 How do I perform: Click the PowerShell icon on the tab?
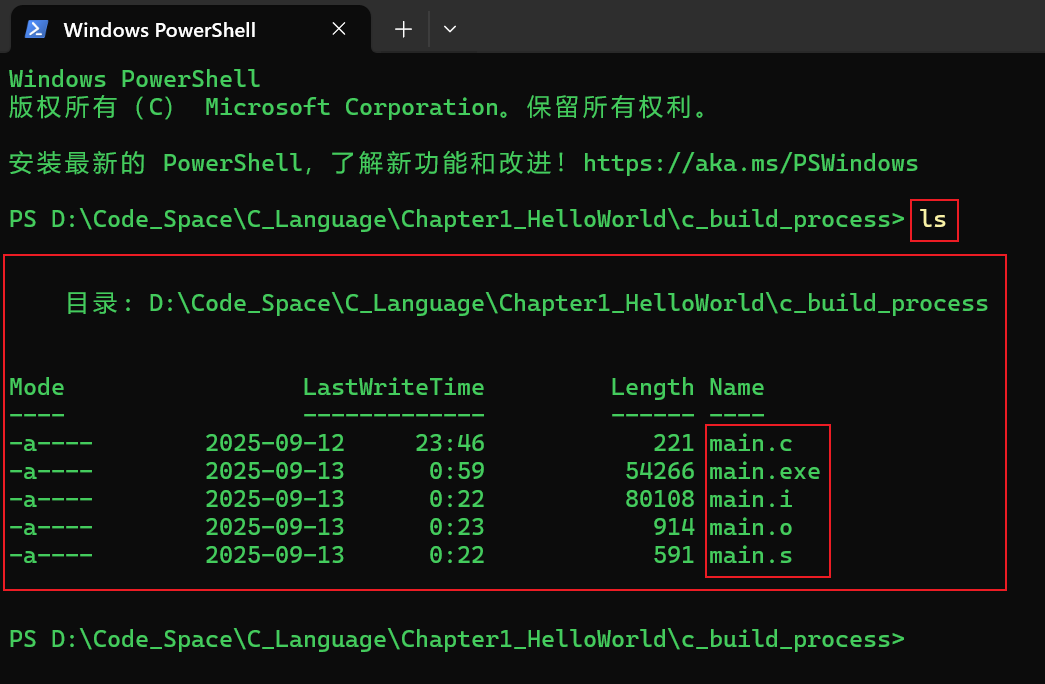pos(34,29)
